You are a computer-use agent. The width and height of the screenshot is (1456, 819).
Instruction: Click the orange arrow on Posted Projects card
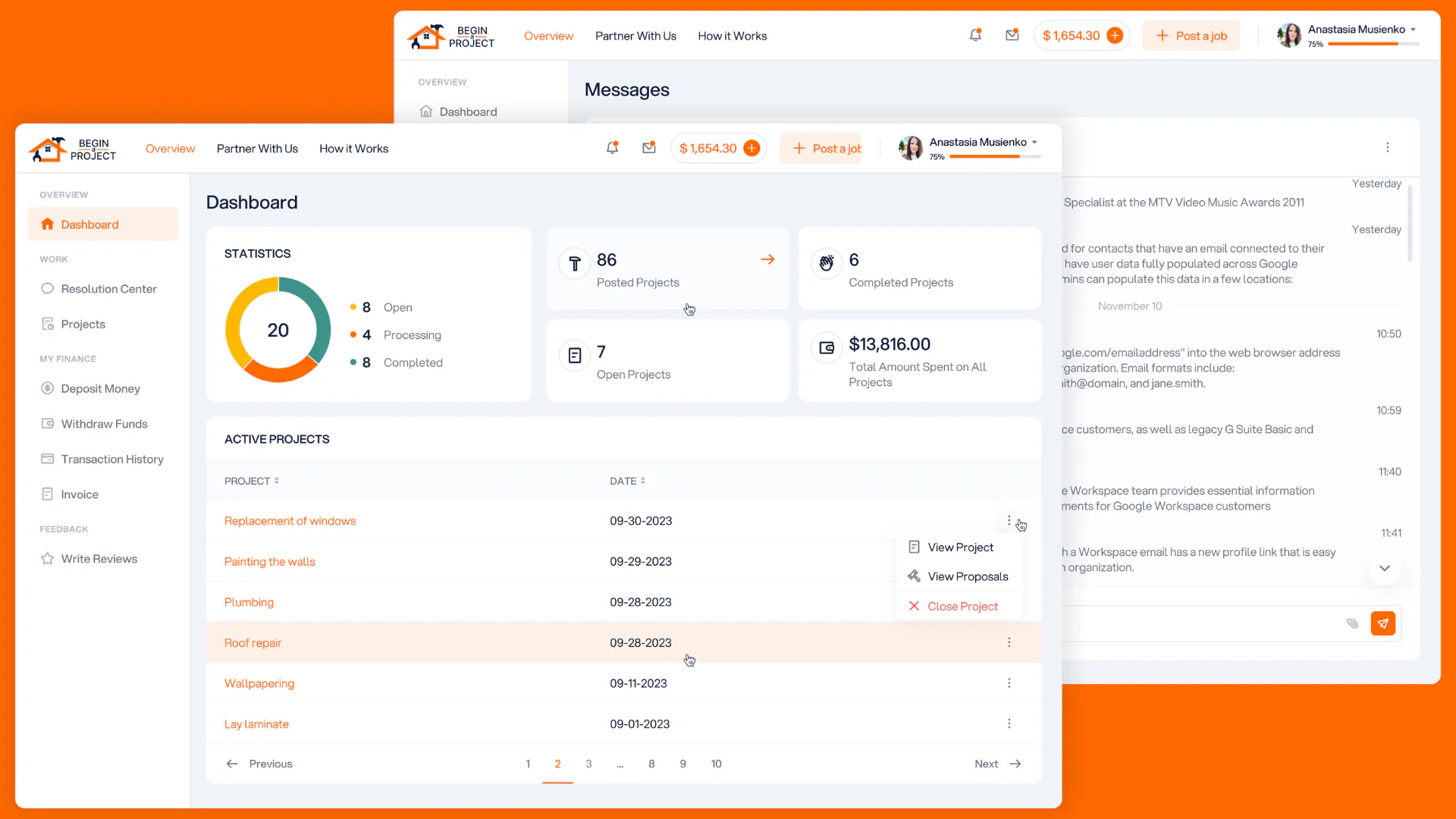(x=767, y=259)
